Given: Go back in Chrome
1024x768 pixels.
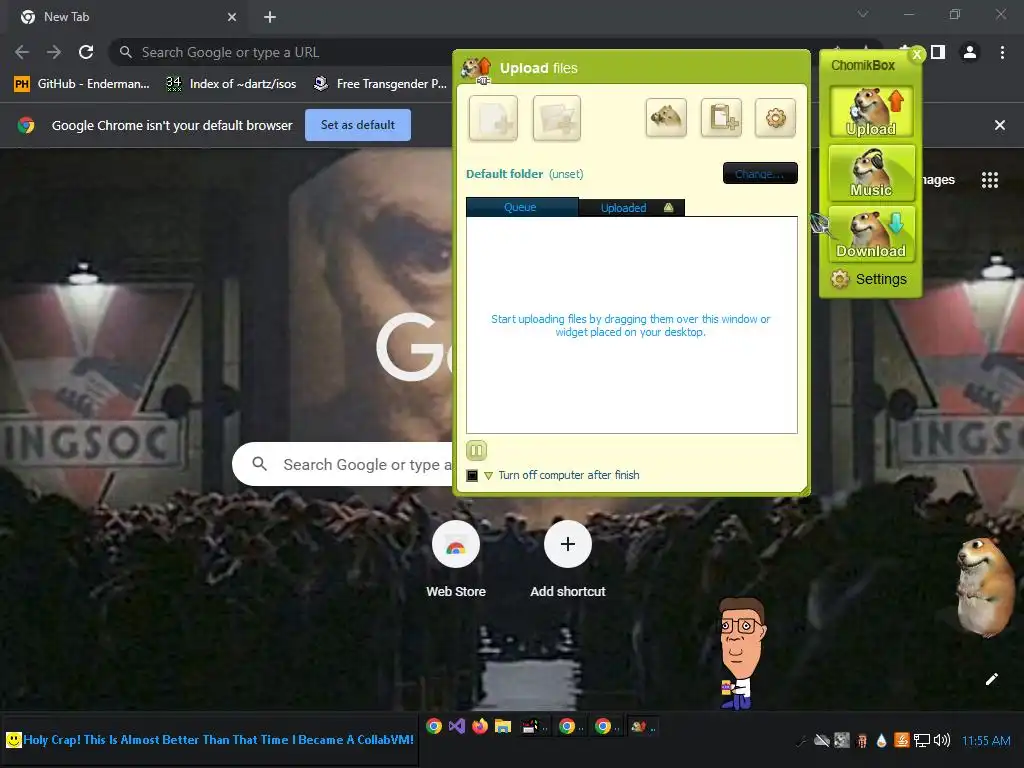Looking at the screenshot, I should 22,52.
